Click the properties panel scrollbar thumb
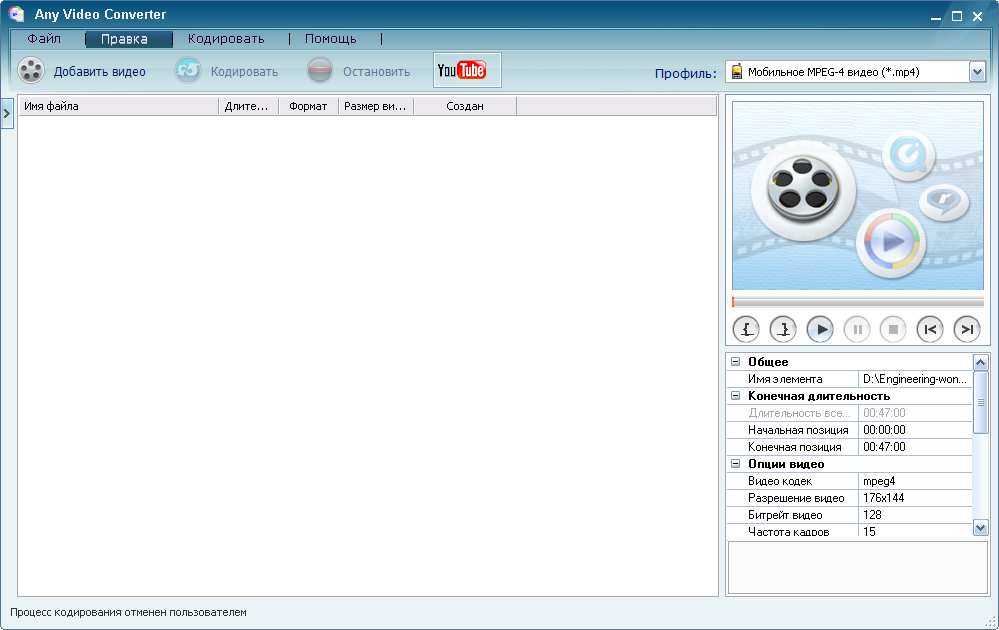This screenshot has height=630, width=999. pyautogui.click(x=981, y=402)
